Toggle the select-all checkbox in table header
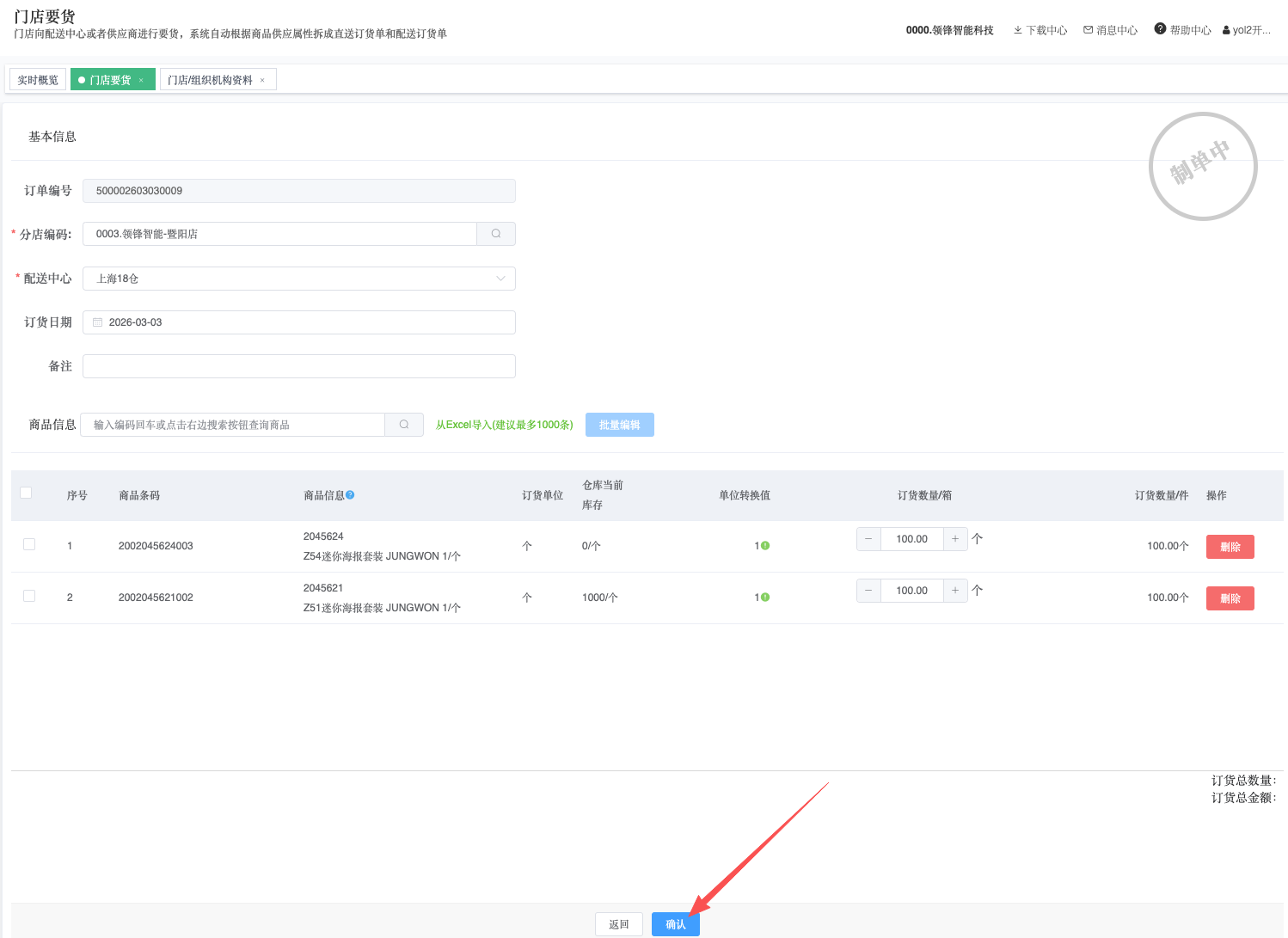This screenshot has width=1288, height=938. click(26, 493)
